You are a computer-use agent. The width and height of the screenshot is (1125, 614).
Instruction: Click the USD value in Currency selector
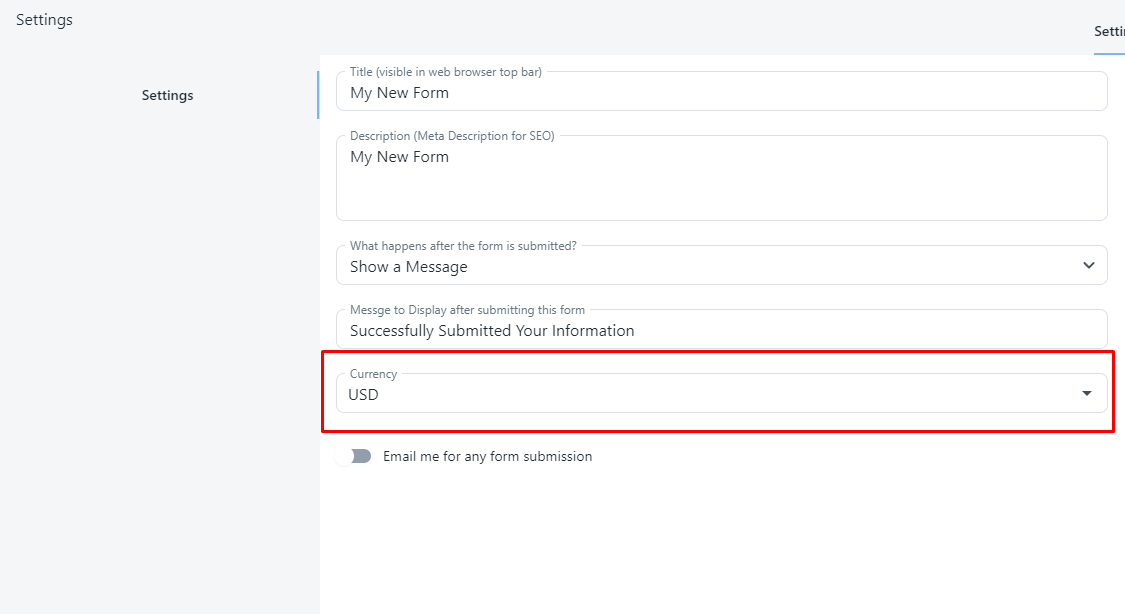tap(364, 394)
